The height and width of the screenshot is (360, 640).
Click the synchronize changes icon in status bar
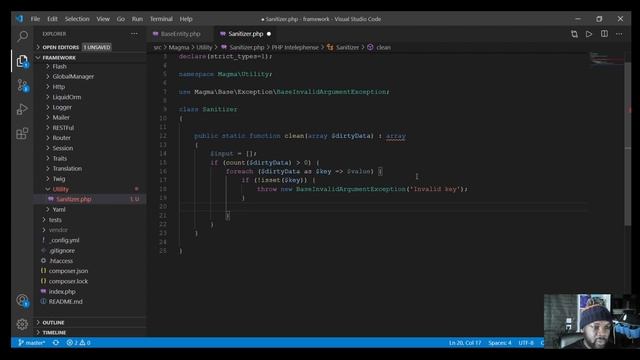point(56,342)
